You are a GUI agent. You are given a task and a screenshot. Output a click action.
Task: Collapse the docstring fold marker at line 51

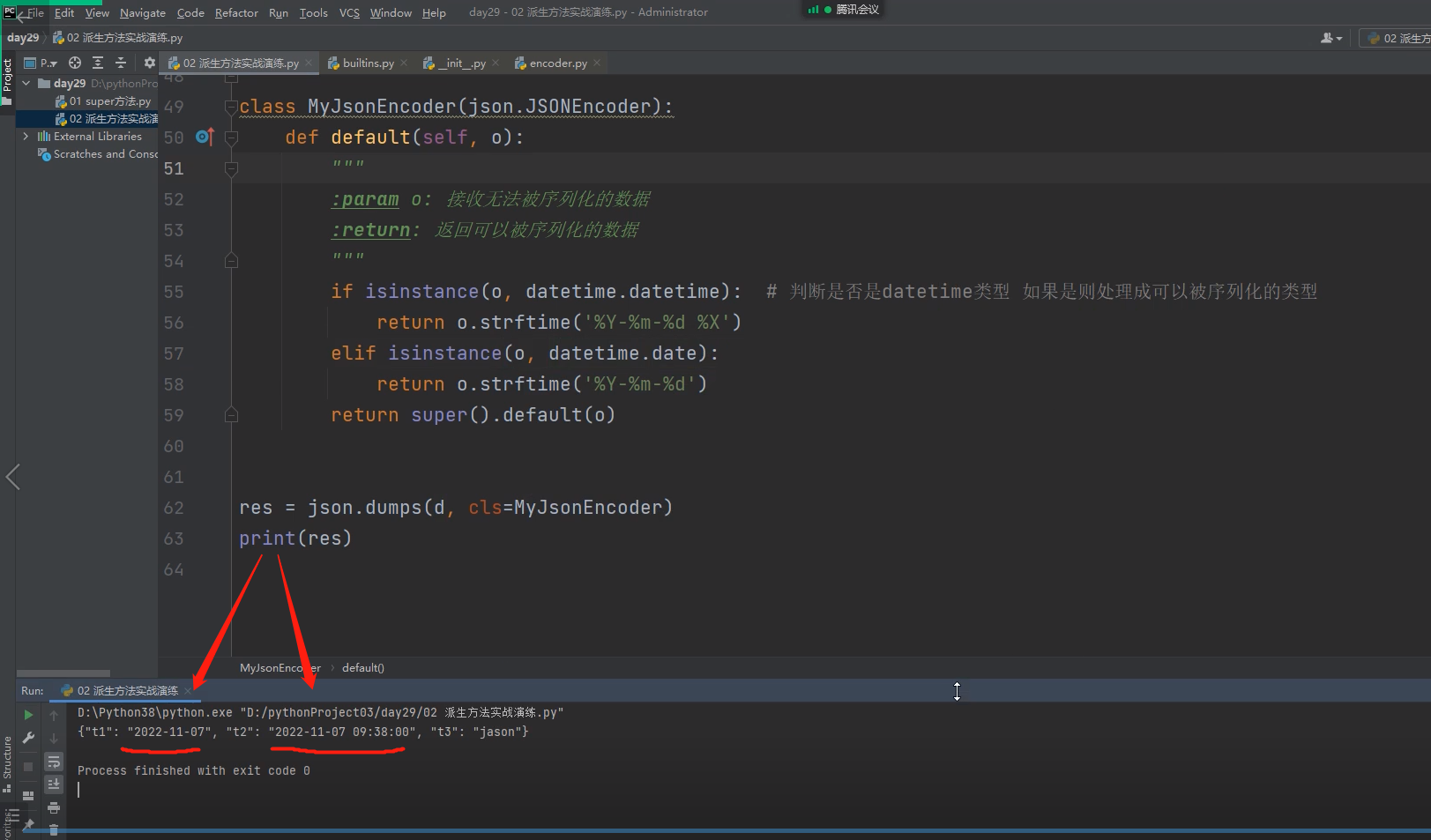231,168
